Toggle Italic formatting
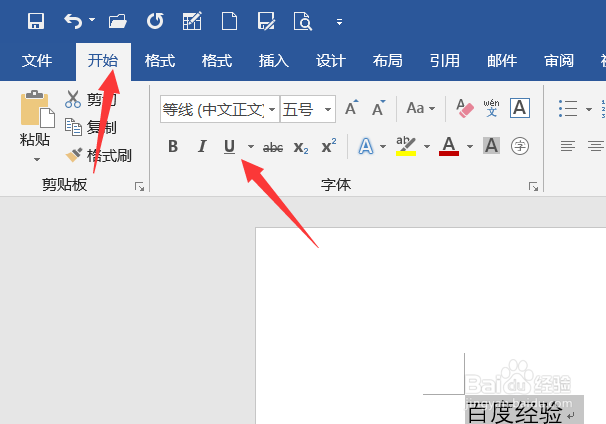This screenshot has height=424, width=606. 202,146
